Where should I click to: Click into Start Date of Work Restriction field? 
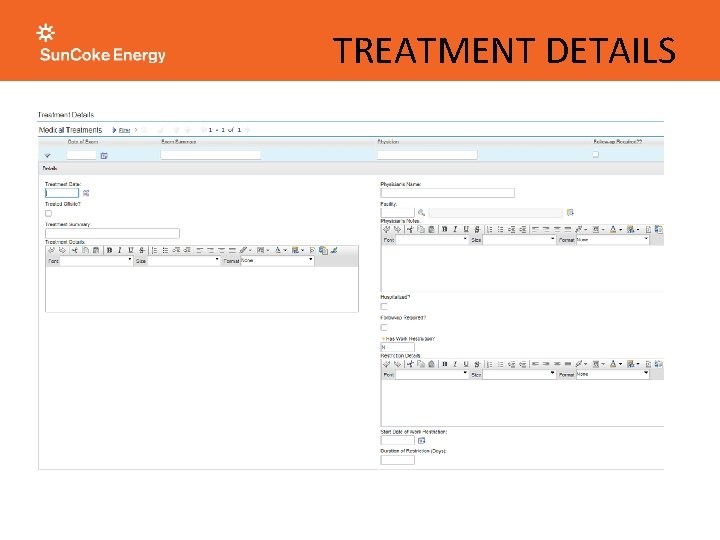(398, 441)
